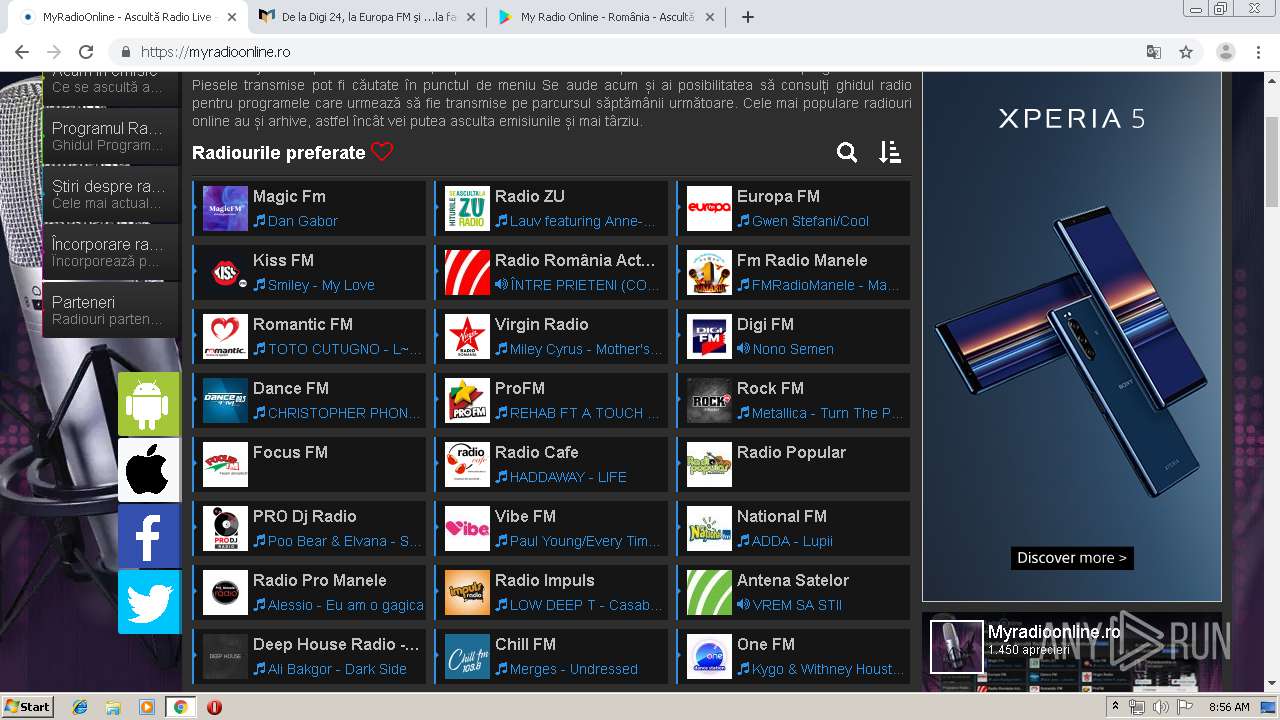This screenshot has width=1280, height=720.
Task: Click Radio Impuls song LOW DEEP T
Action: click(x=585, y=605)
